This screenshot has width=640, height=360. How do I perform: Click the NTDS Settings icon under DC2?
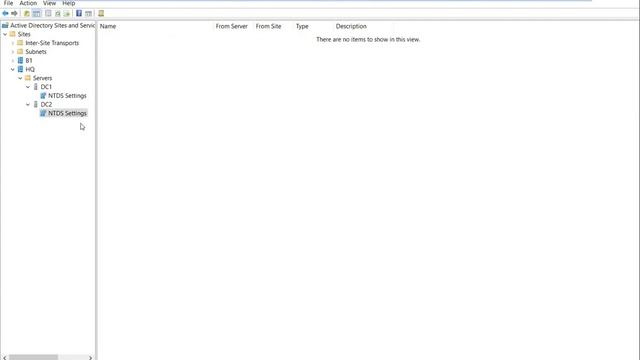tap(43, 113)
